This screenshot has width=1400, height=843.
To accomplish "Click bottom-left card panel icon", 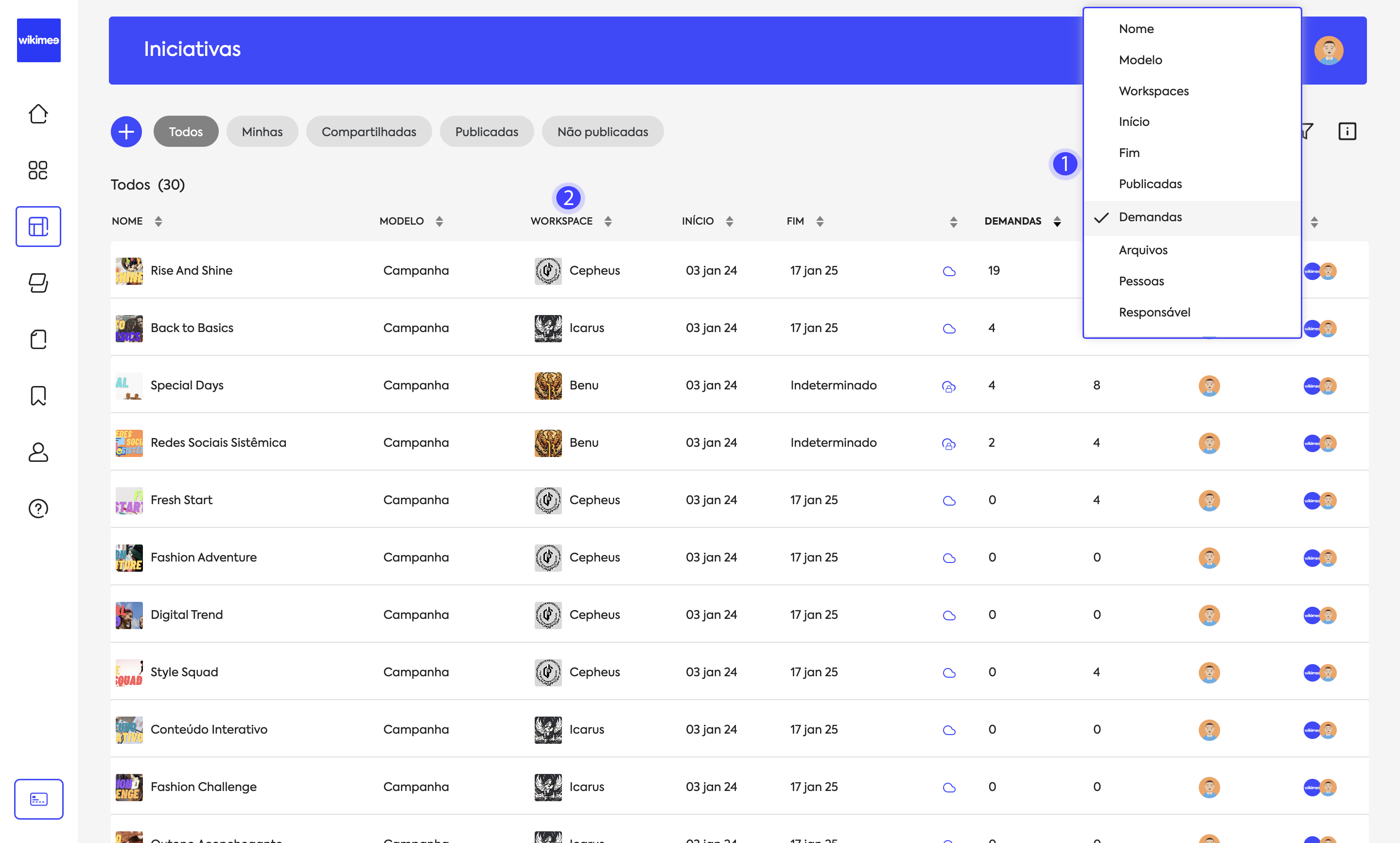I will (38, 799).
